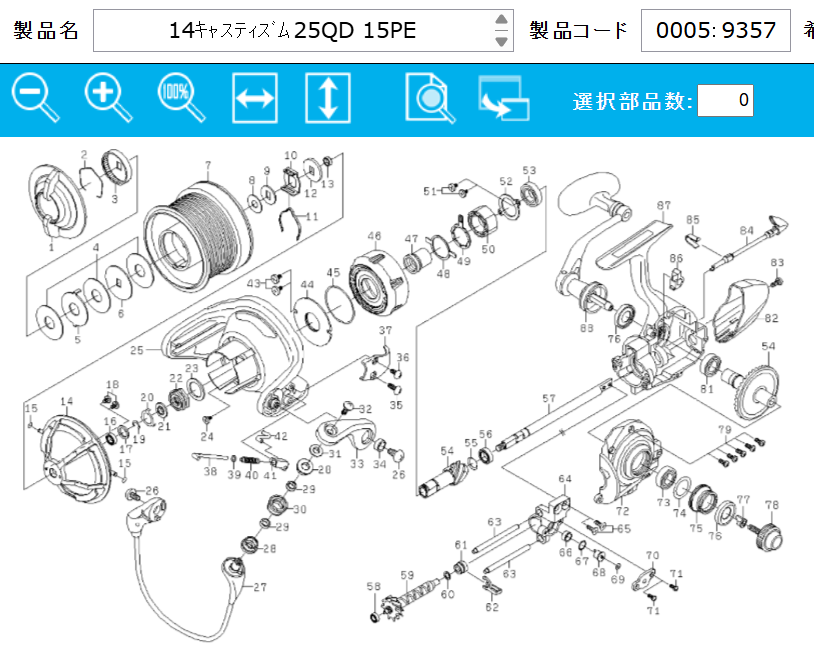Select part number 78 cap label
Screen dimensions: 814x660
tap(772, 505)
